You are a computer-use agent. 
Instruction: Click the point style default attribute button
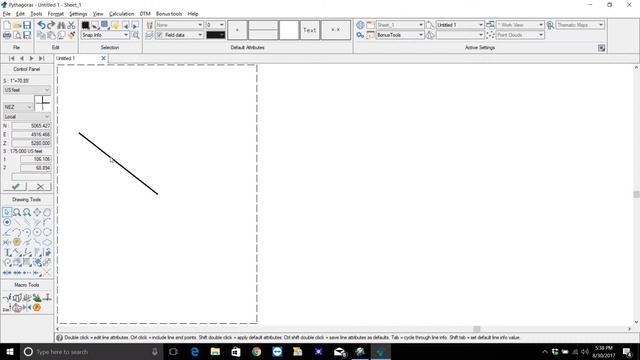[x=237, y=30]
